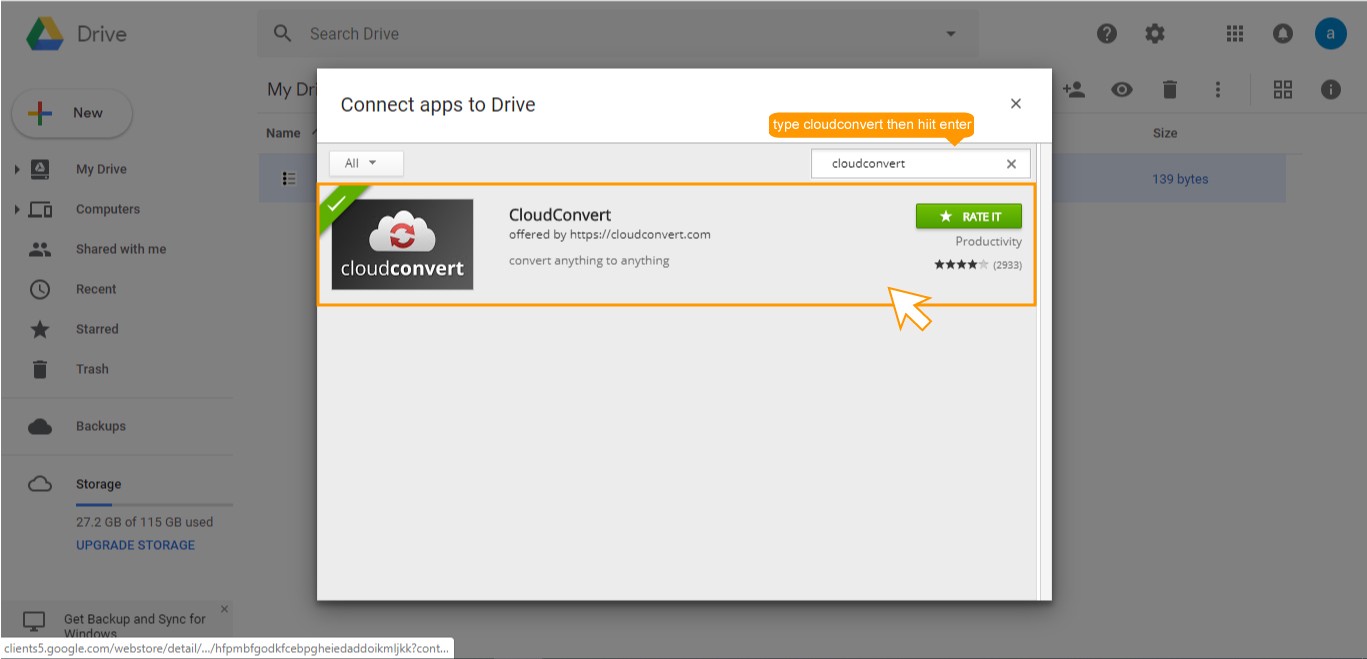
Task: Click the dialog vertical scrollbar
Action: (1037, 370)
